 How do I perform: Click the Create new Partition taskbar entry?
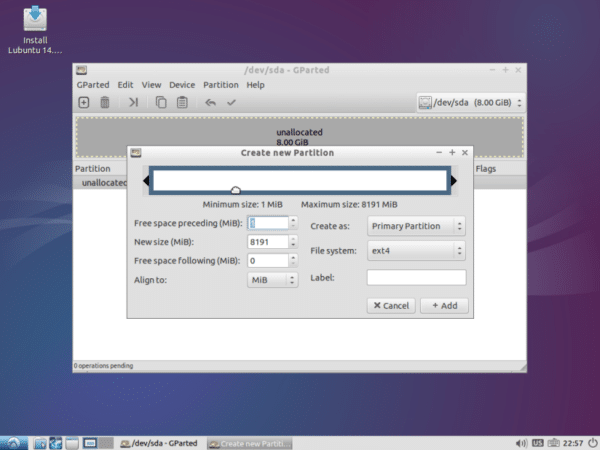coord(249,443)
